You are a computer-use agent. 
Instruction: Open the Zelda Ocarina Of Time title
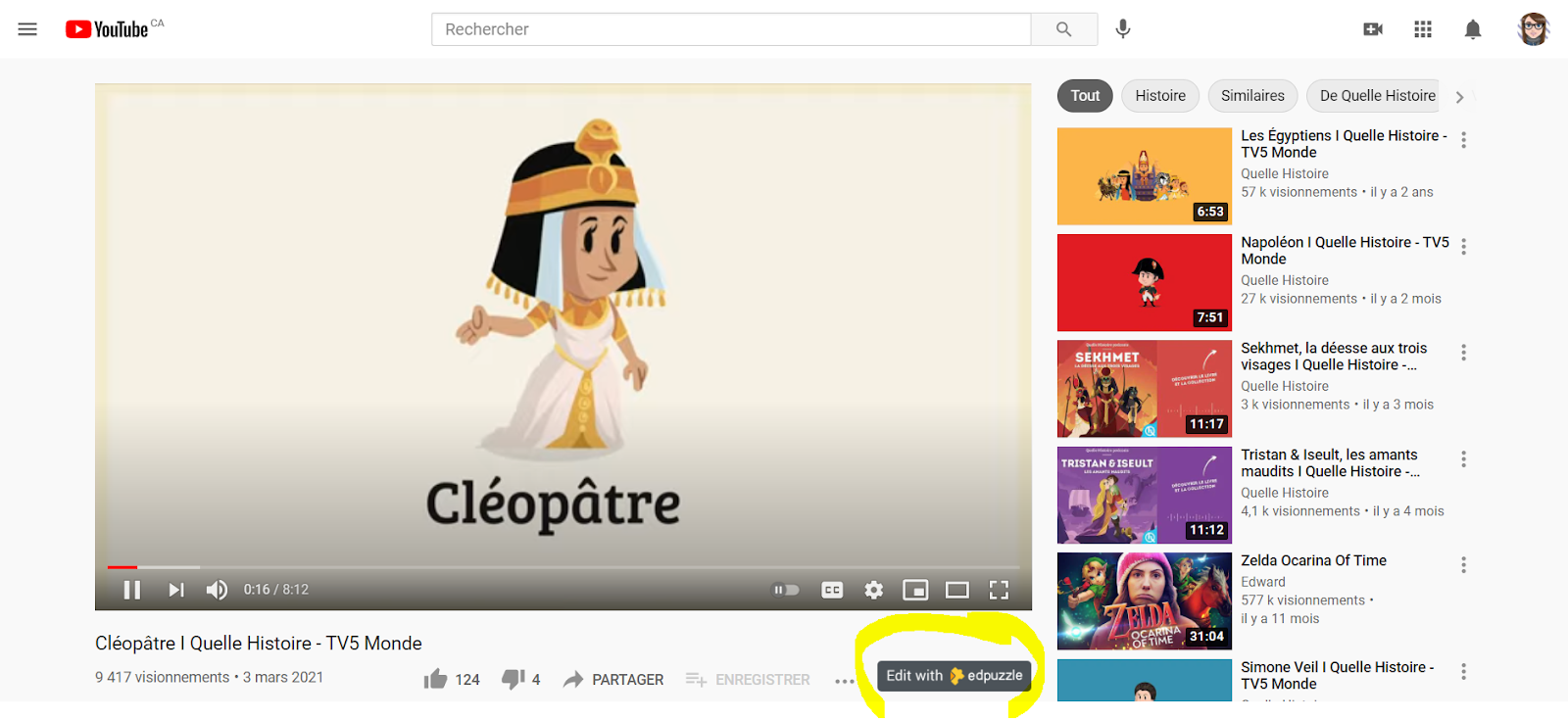point(1313,561)
